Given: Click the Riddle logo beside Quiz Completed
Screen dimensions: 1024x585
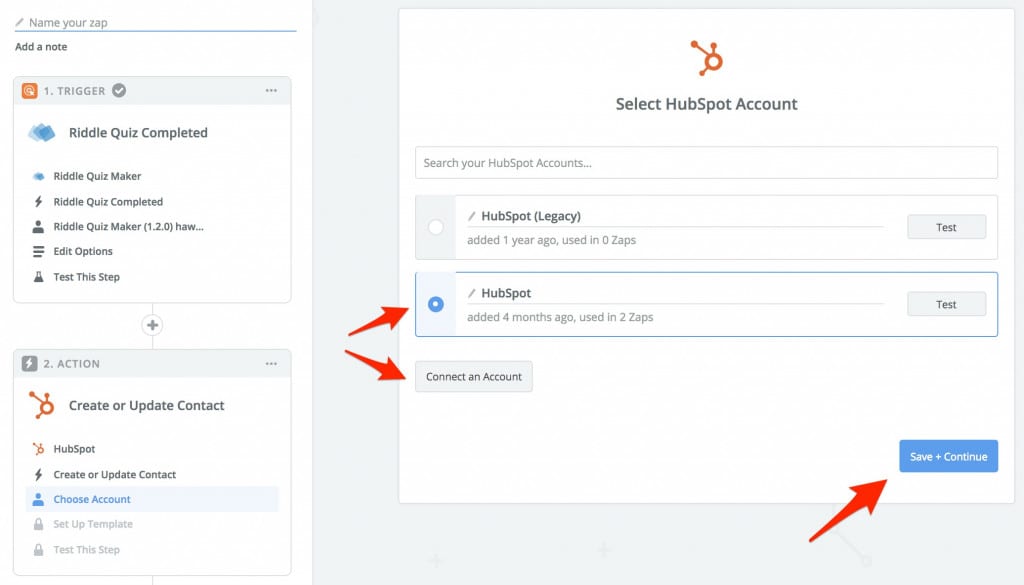Looking at the screenshot, I should (x=42, y=133).
